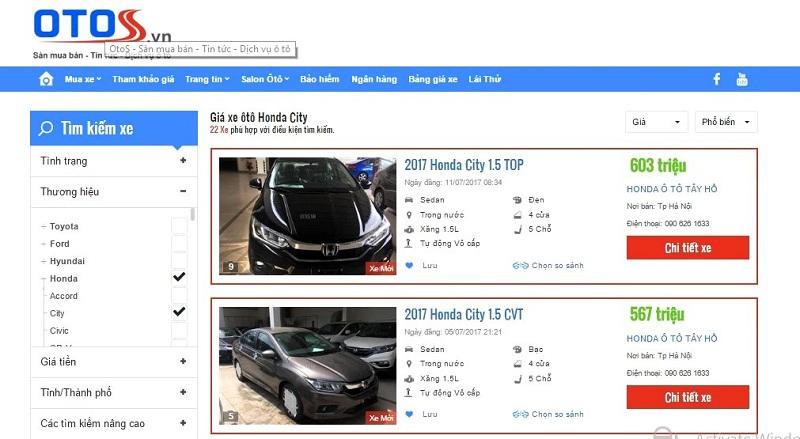Open the YouTube channel icon

(x=742, y=79)
